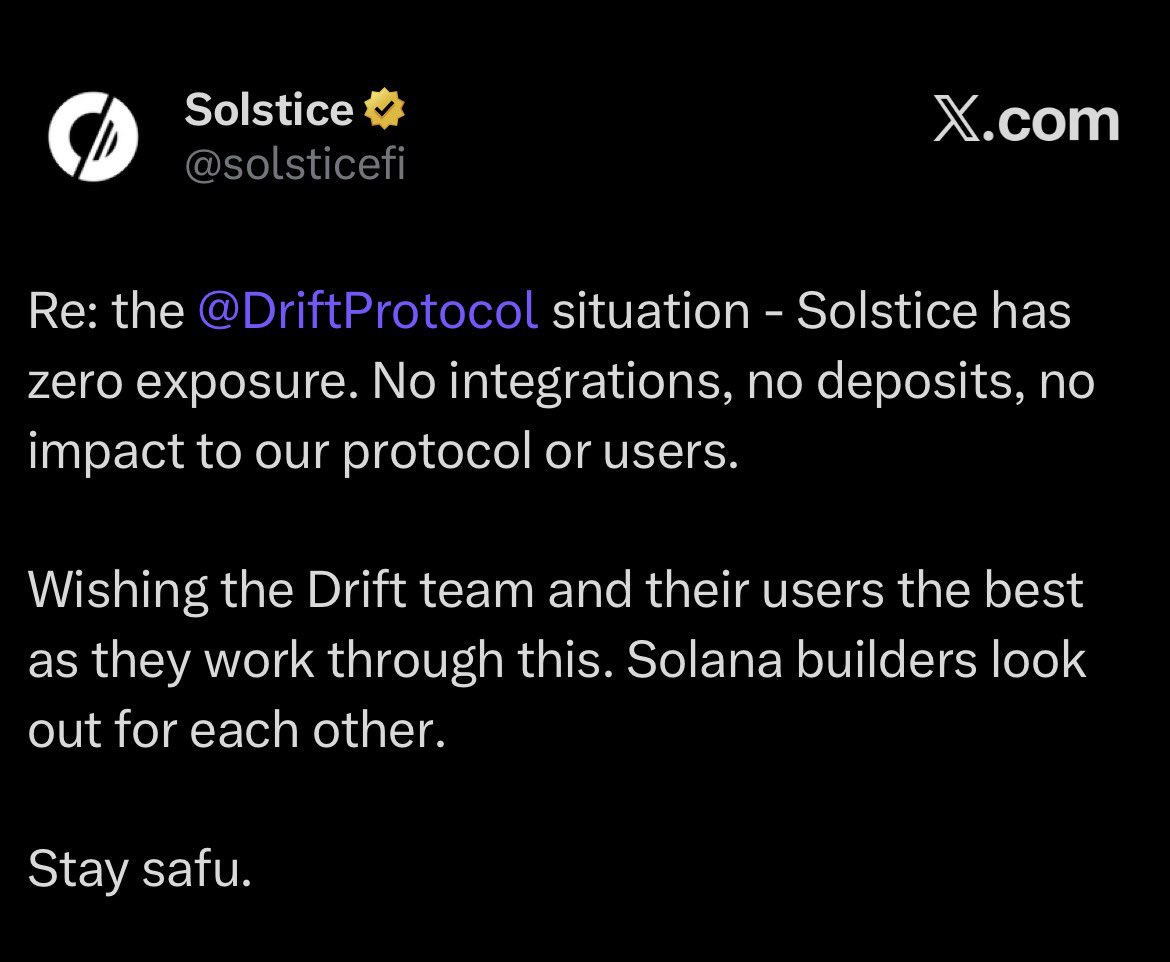Click the "Stay safu." line
Viewport: 1170px width, 962px height.
139,869
